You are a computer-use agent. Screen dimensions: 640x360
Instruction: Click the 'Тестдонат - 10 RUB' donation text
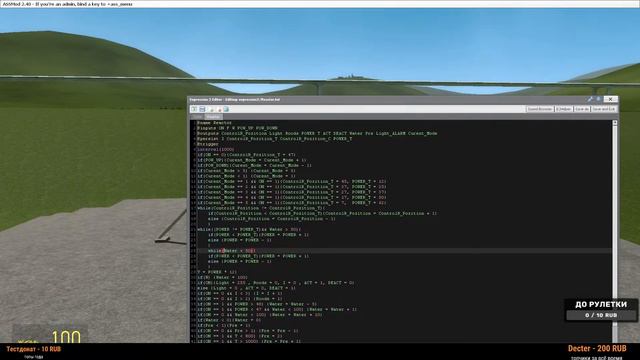click(x=33, y=349)
